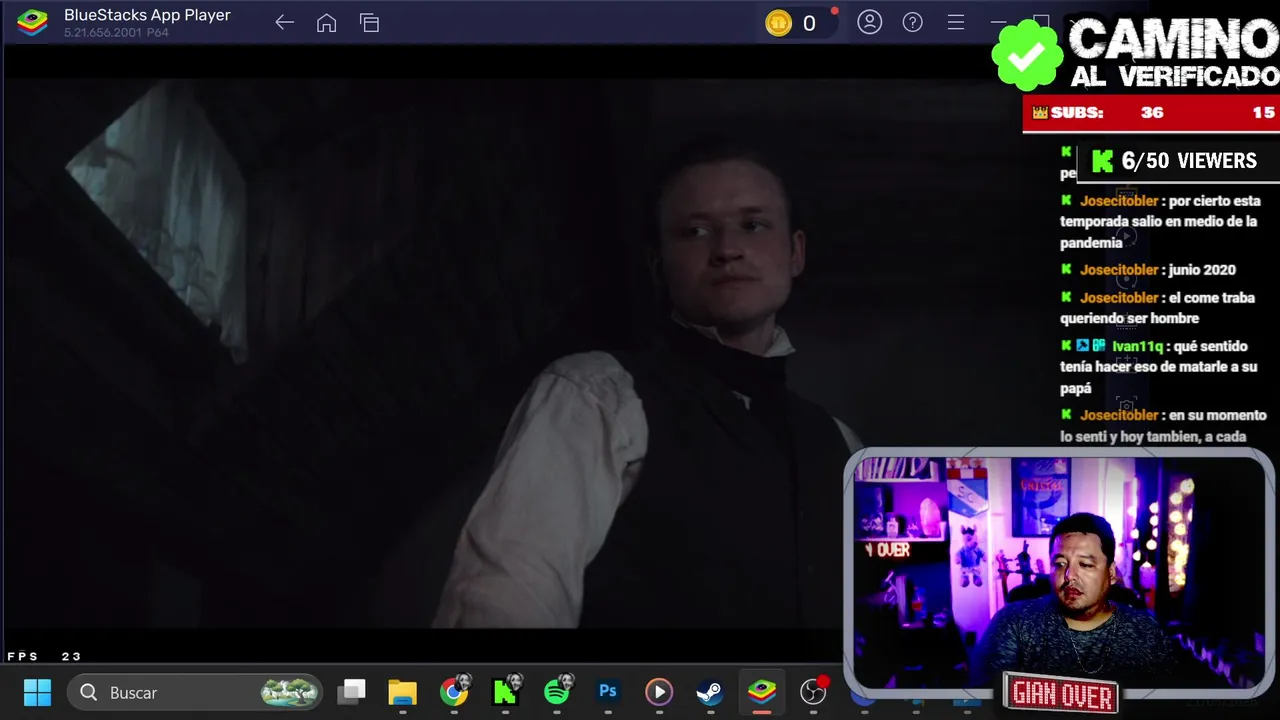The image size is (1280, 720).
Task: Click 'BlueStacks App Player' title text
Action: [x=147, y=15]
